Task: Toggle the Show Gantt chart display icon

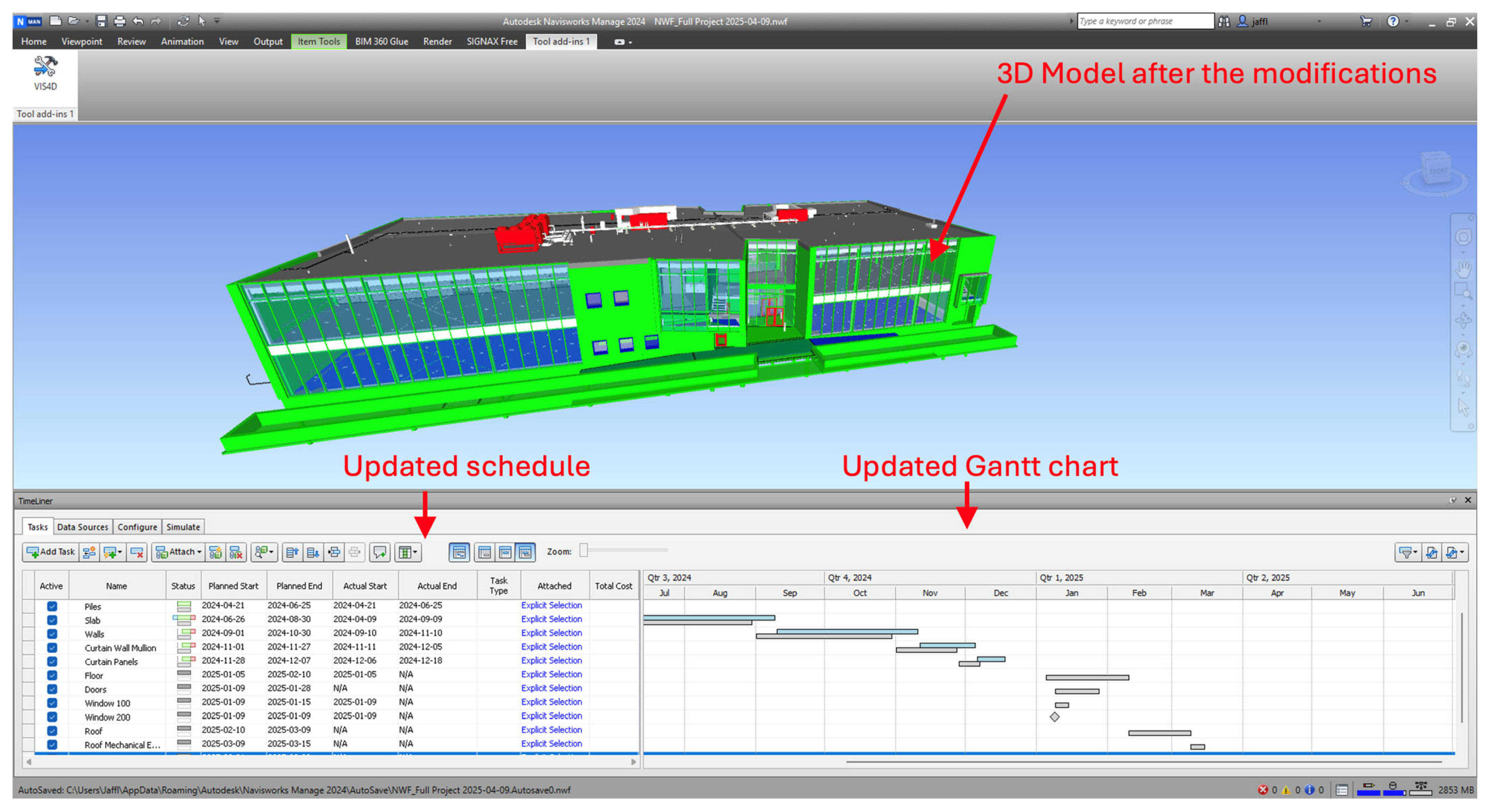Action: 459,552
